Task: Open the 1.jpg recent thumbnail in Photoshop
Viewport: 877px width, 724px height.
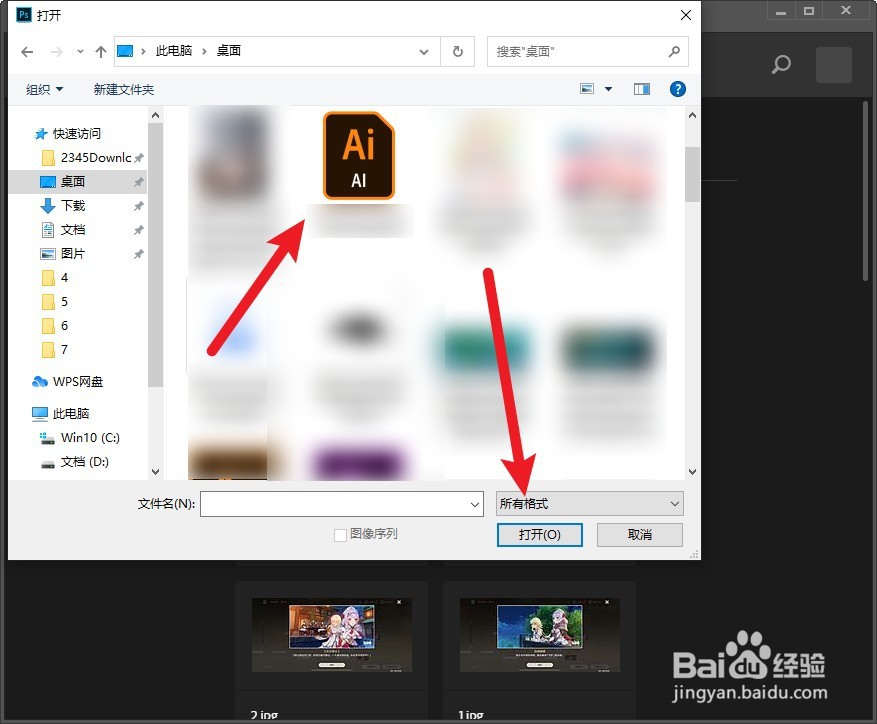Action: click(540, 635)
